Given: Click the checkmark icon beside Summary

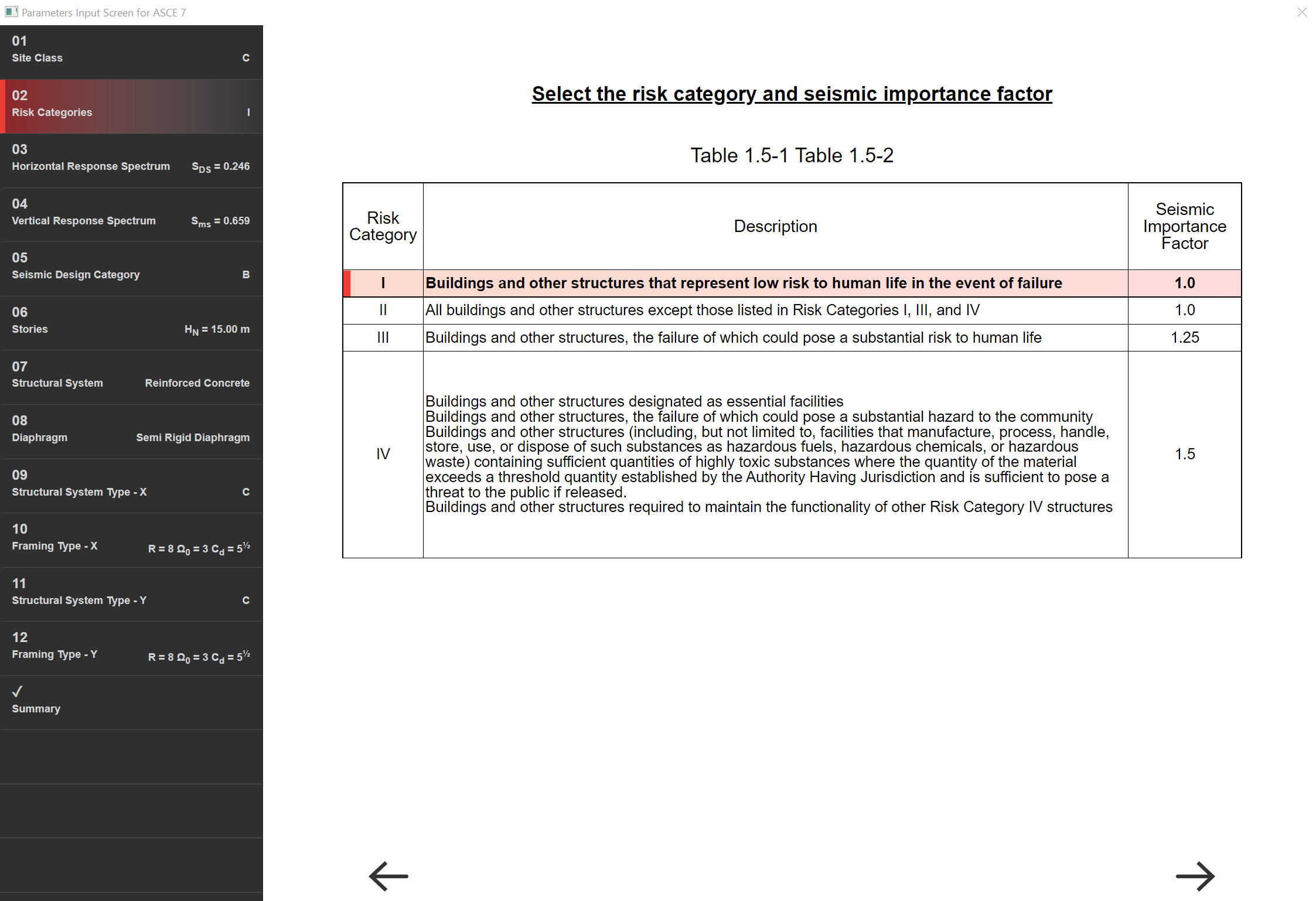Looking at the screenshot, I should (18, 690).
